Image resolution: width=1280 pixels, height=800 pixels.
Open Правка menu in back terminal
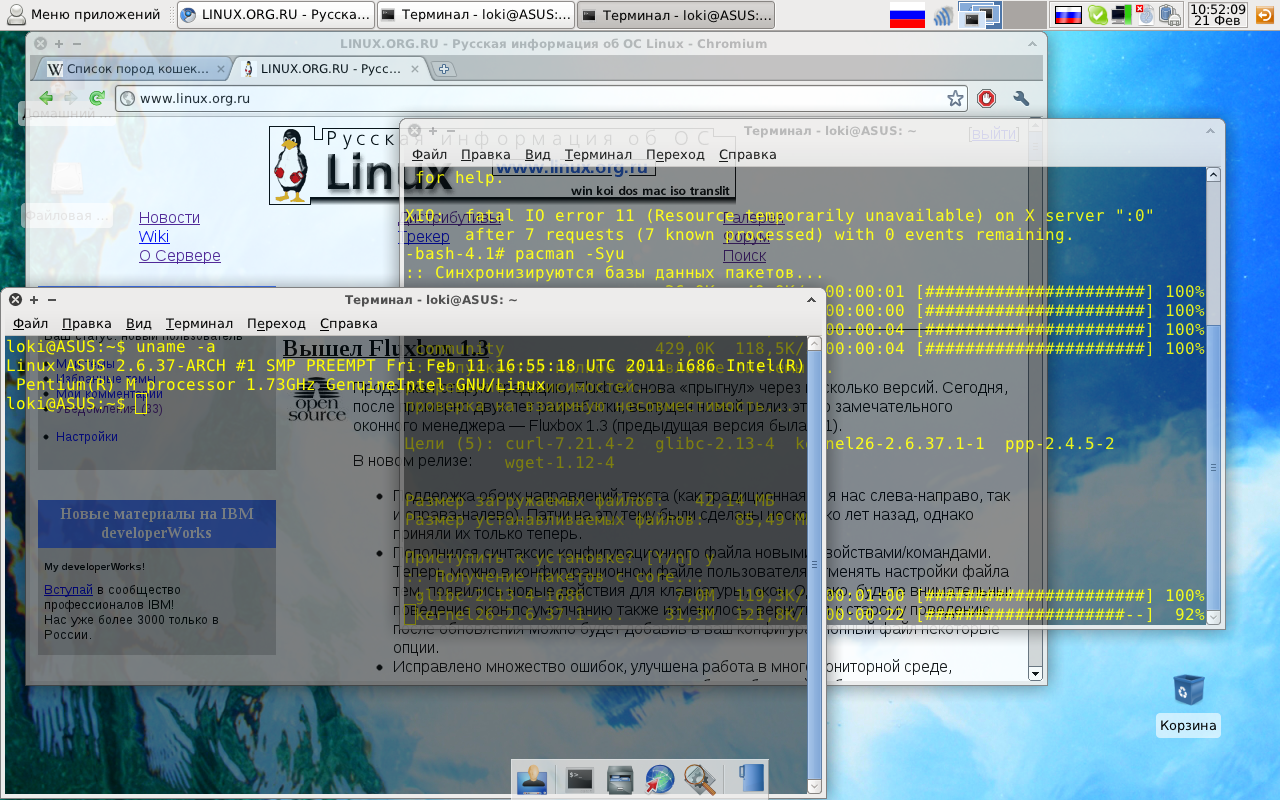pos(485,154)
